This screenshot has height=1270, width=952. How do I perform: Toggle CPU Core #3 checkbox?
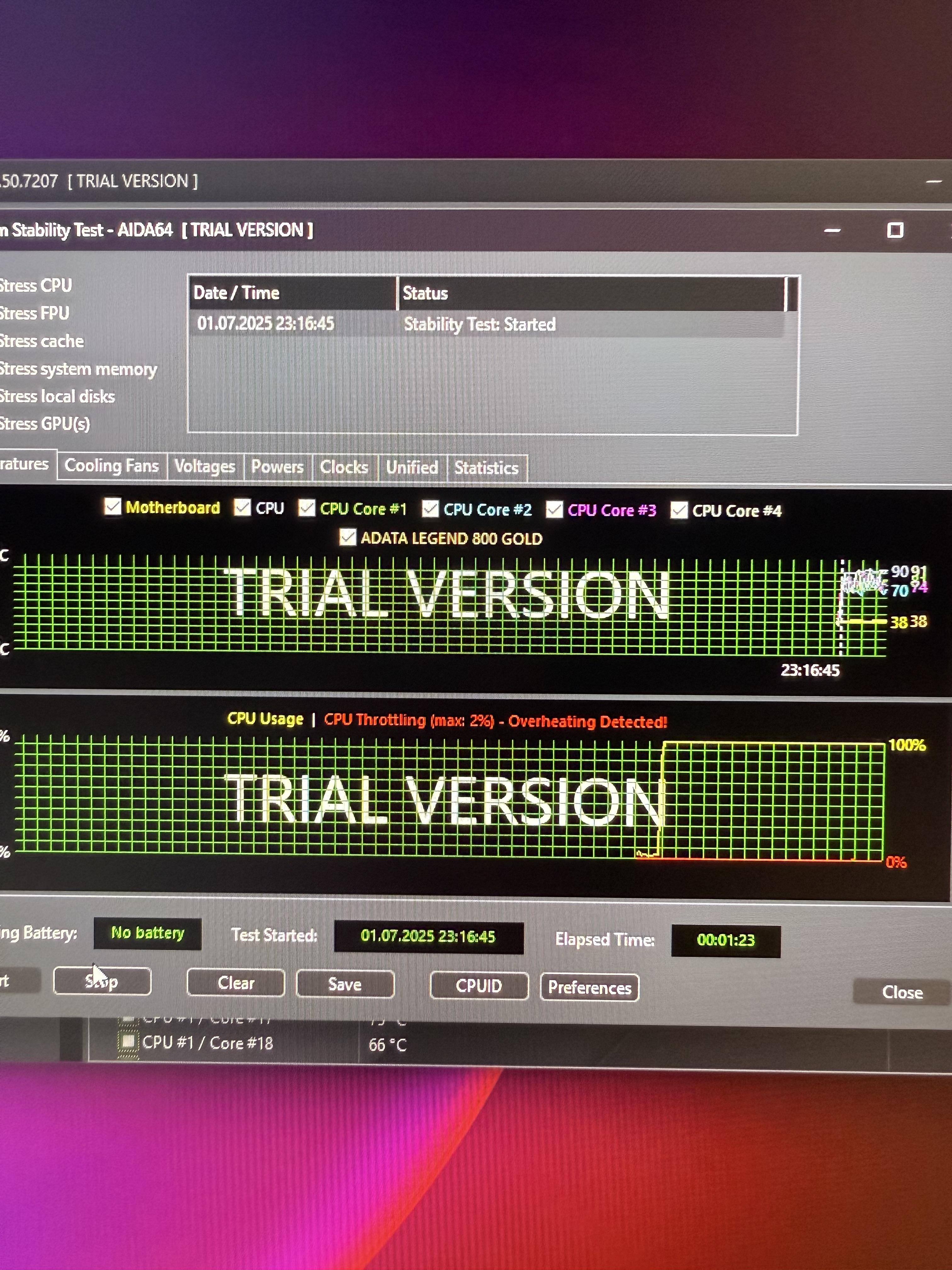point(554,509)
